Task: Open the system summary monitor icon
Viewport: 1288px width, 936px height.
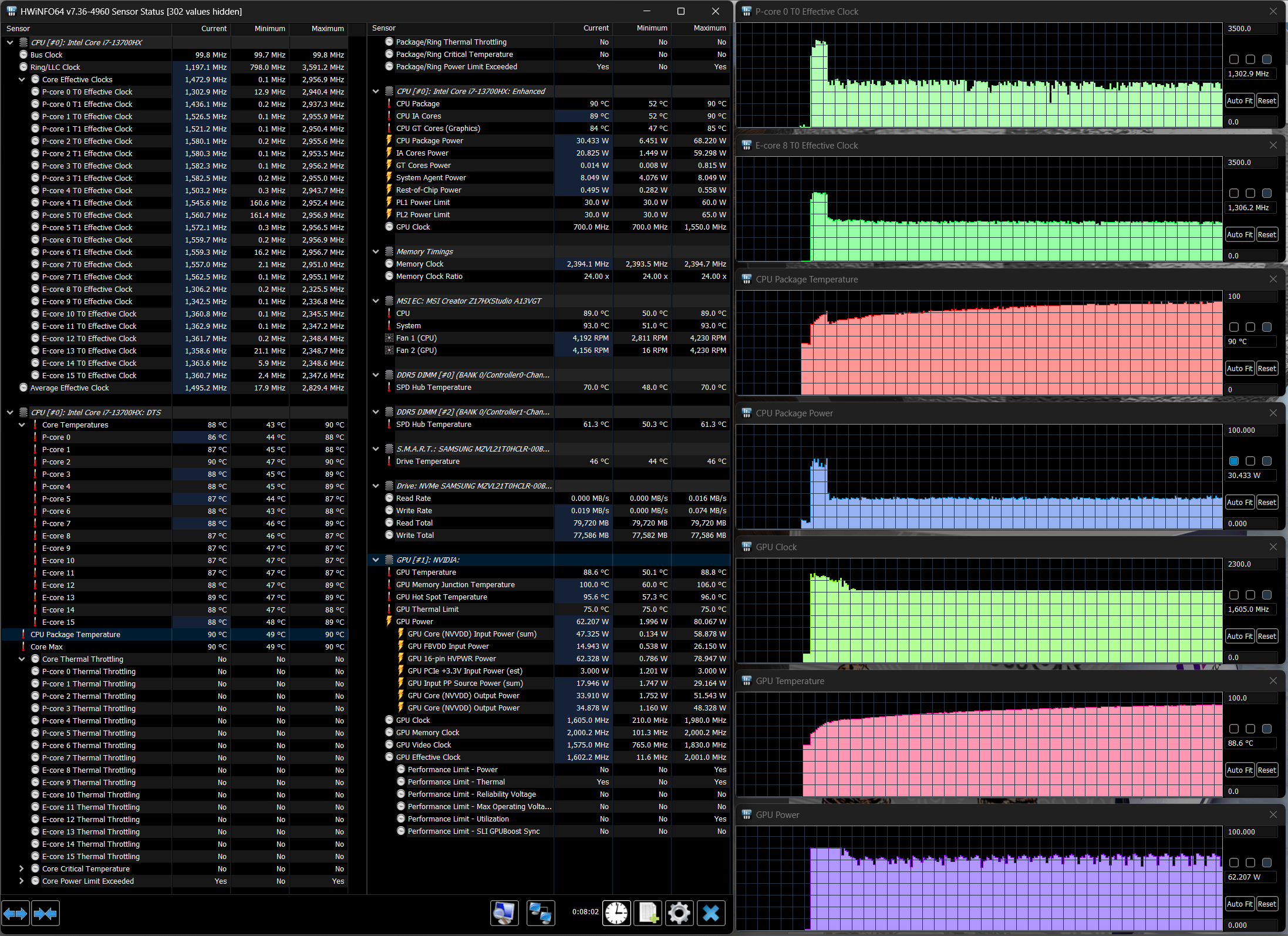Action: click(x=504, y=913)
